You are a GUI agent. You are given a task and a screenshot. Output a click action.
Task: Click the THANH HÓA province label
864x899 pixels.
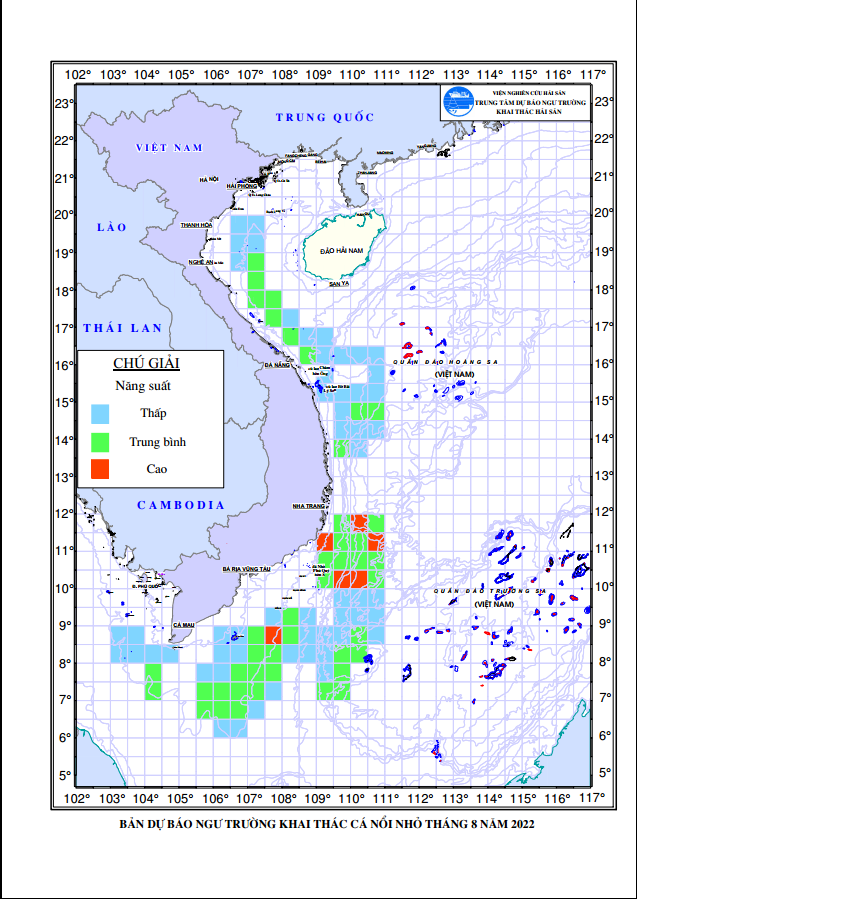pos(197,225)
